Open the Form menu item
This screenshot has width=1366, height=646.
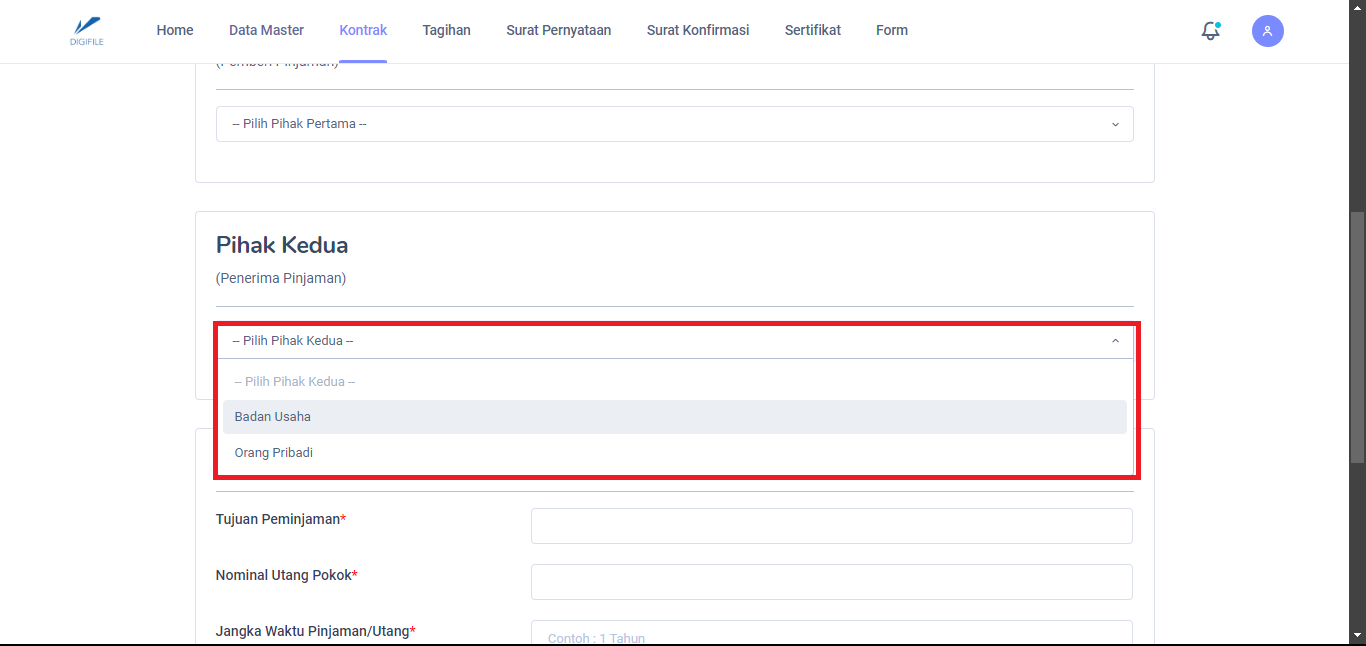tap(891, 30)
